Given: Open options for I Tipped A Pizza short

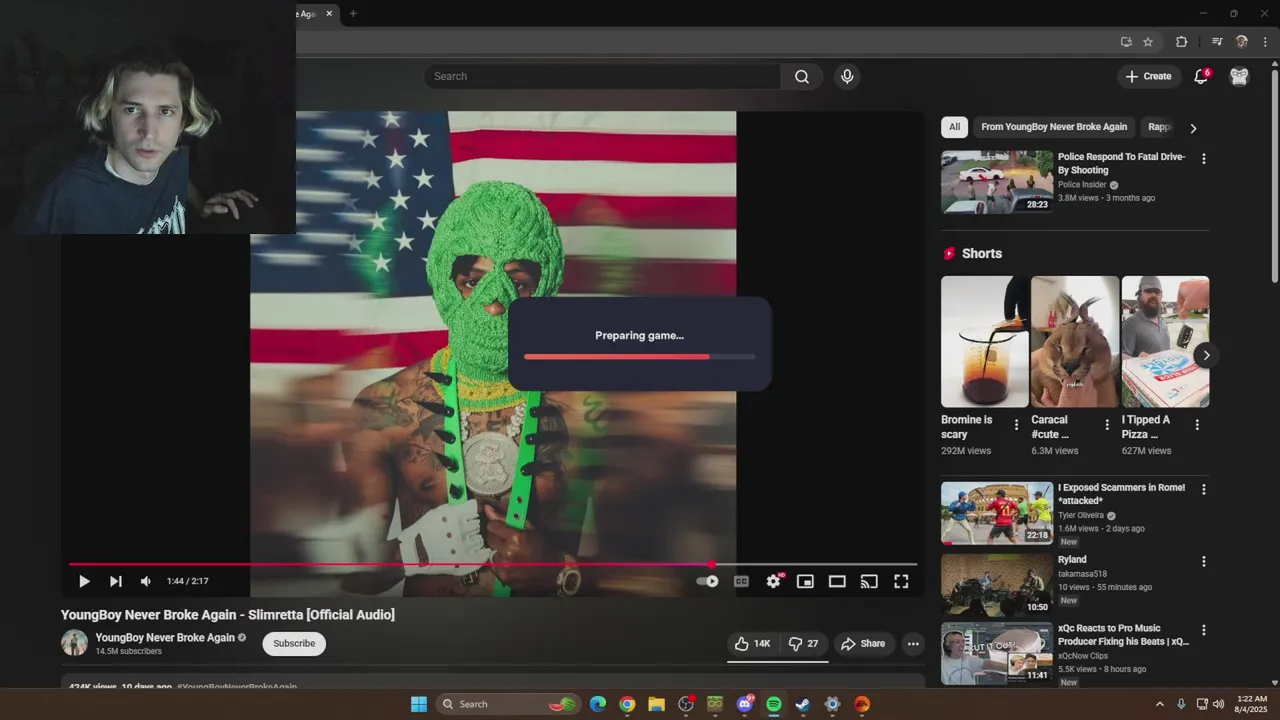Looking at the screenshot, I should click(1196, 425).
